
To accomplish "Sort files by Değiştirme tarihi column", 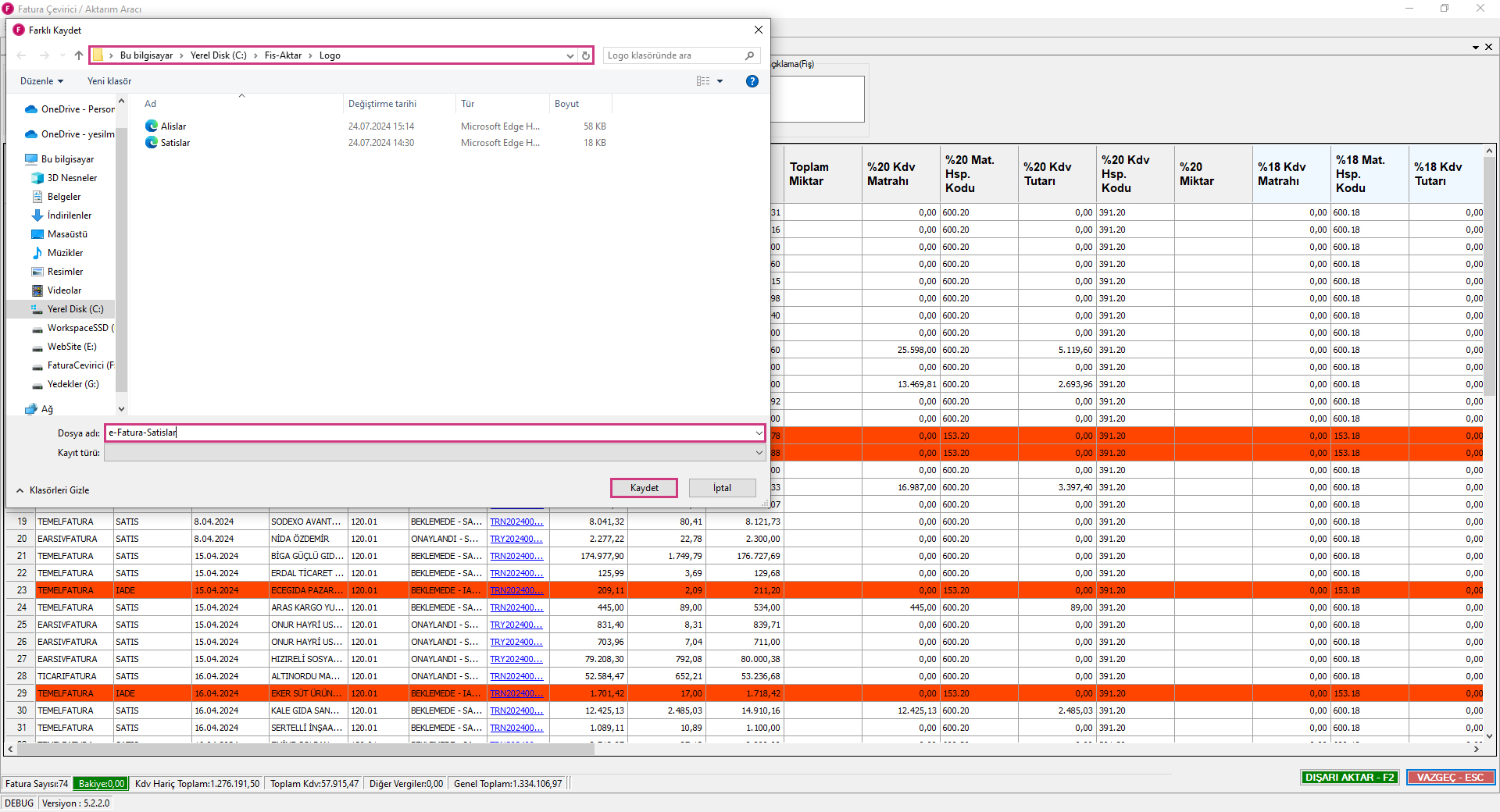I will coord(382,104).
